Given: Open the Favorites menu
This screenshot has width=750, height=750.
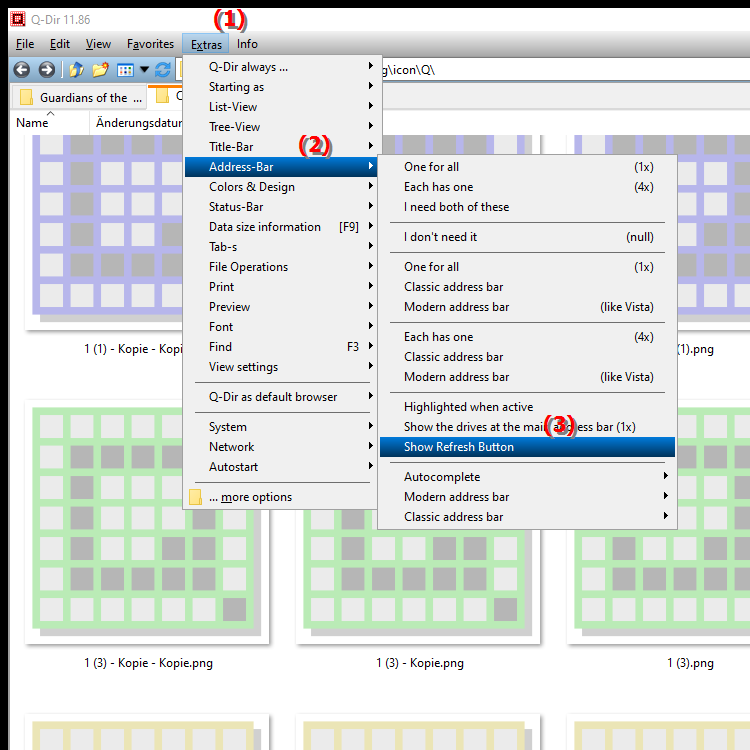Looking at the screenshot, I should pyautogui.click(x=150, y=44).
